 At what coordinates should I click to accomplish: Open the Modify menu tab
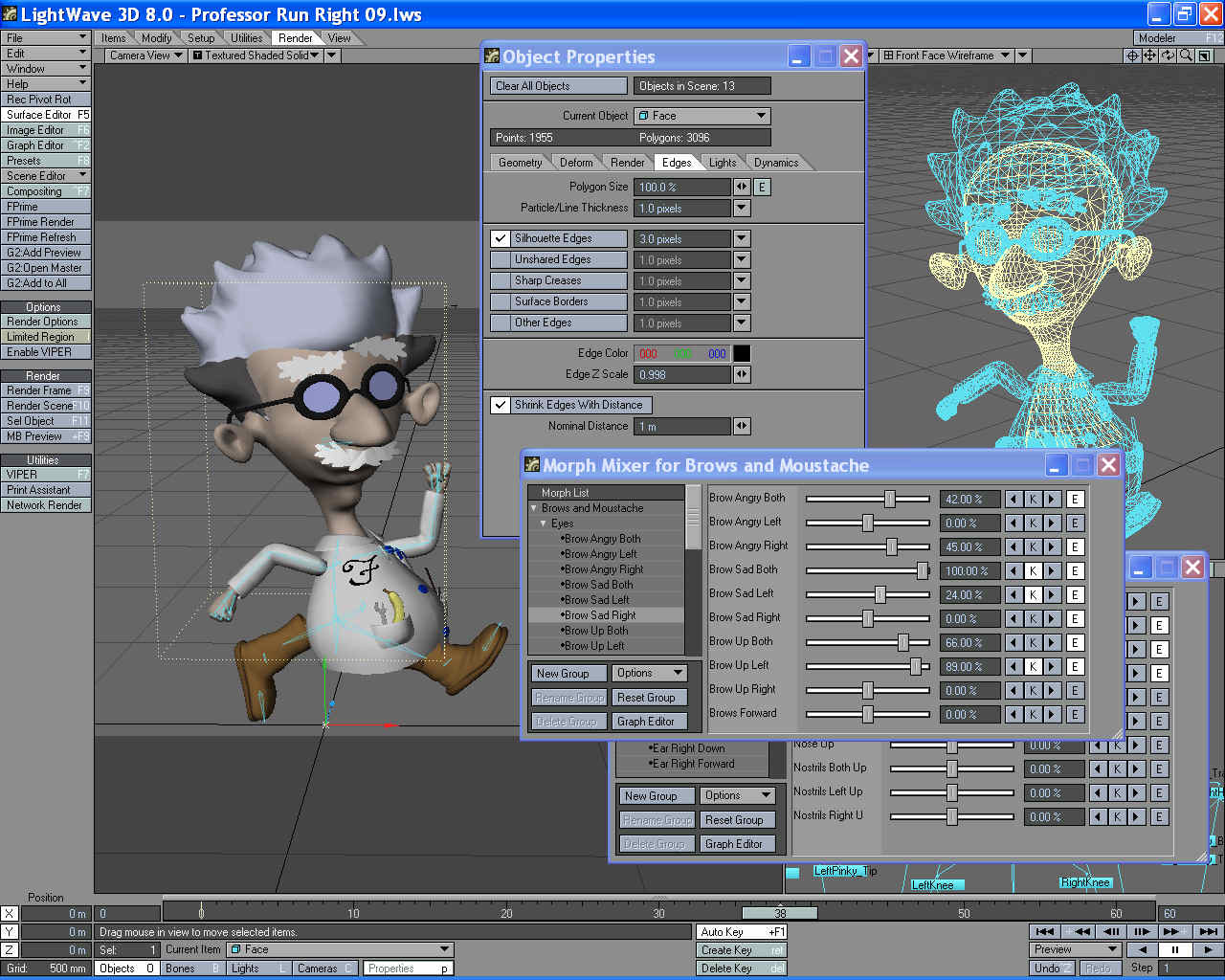156,38
